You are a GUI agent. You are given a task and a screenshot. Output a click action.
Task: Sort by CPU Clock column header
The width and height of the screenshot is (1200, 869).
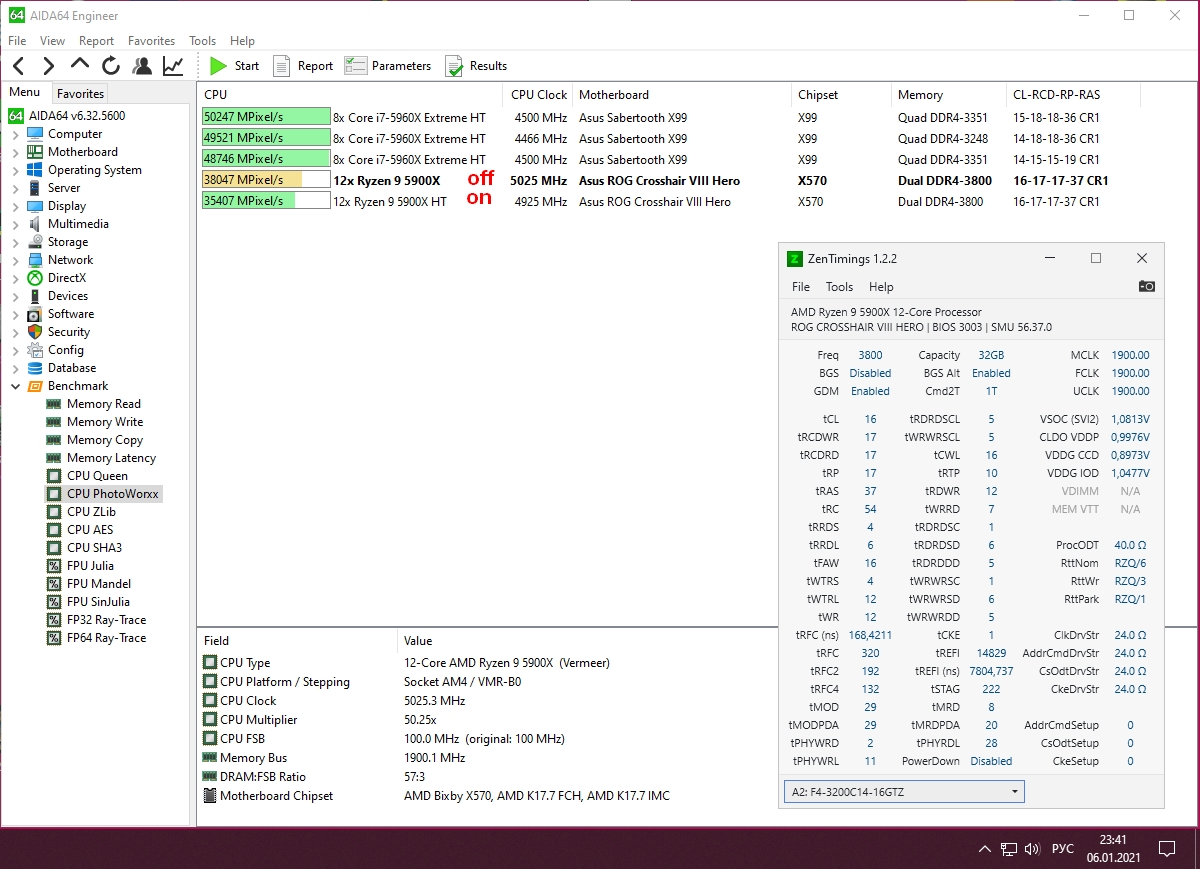click(539, 95)
